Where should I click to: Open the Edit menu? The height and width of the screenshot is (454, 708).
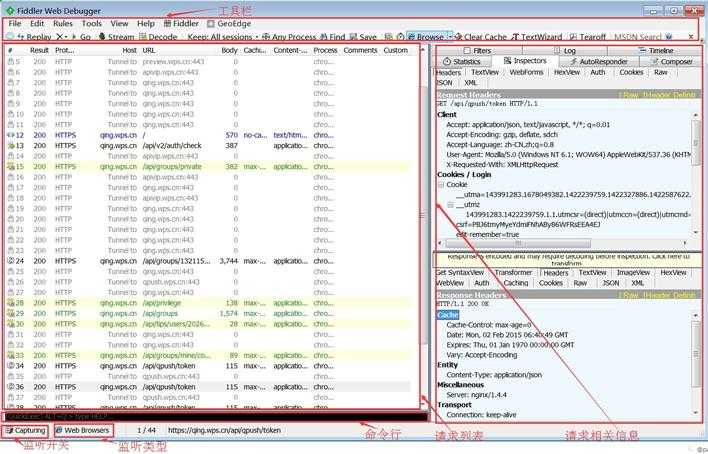pyautogui.click(x=37, y=23)
